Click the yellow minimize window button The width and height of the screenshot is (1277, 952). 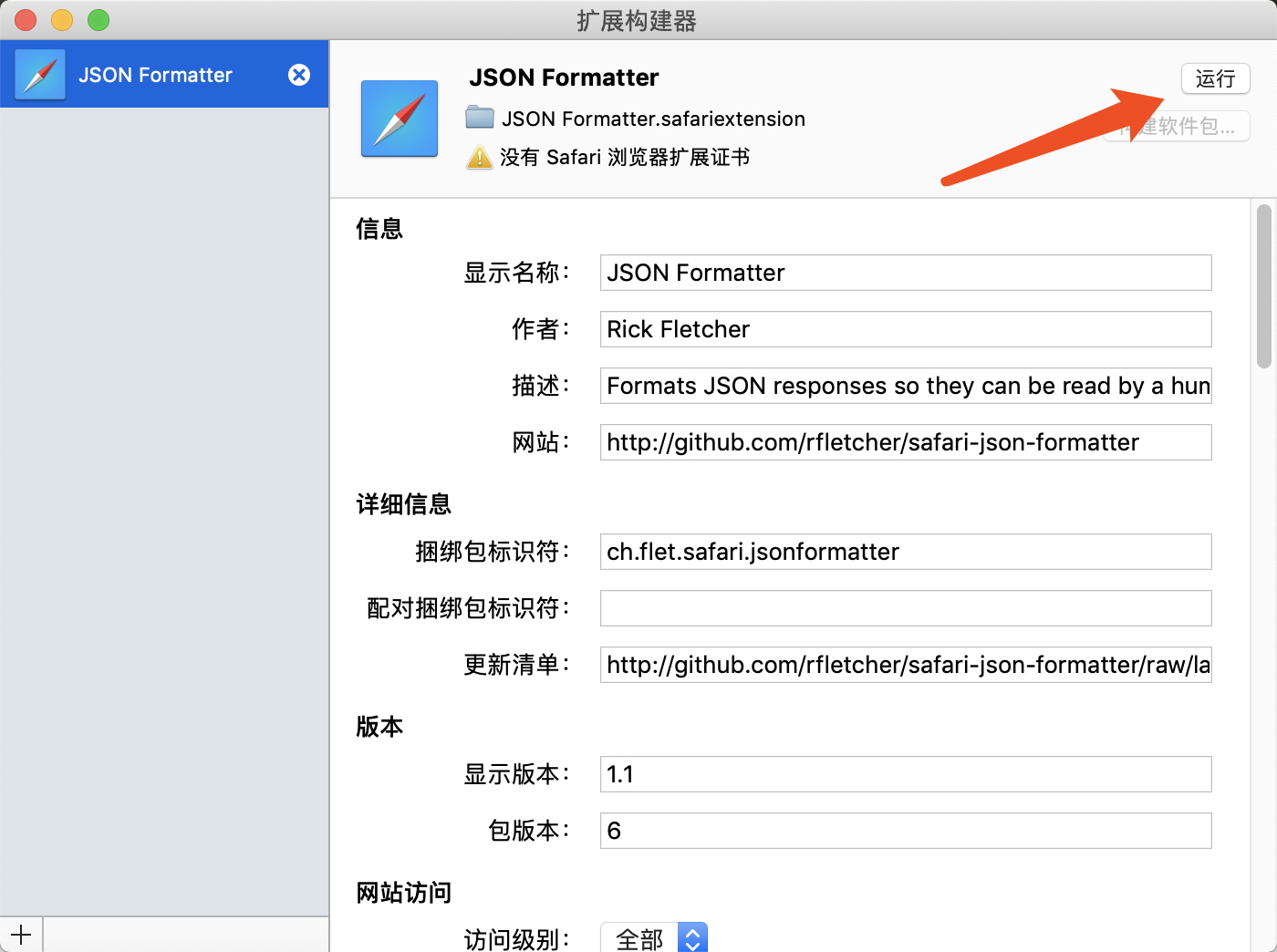click(x=62, y=20)
